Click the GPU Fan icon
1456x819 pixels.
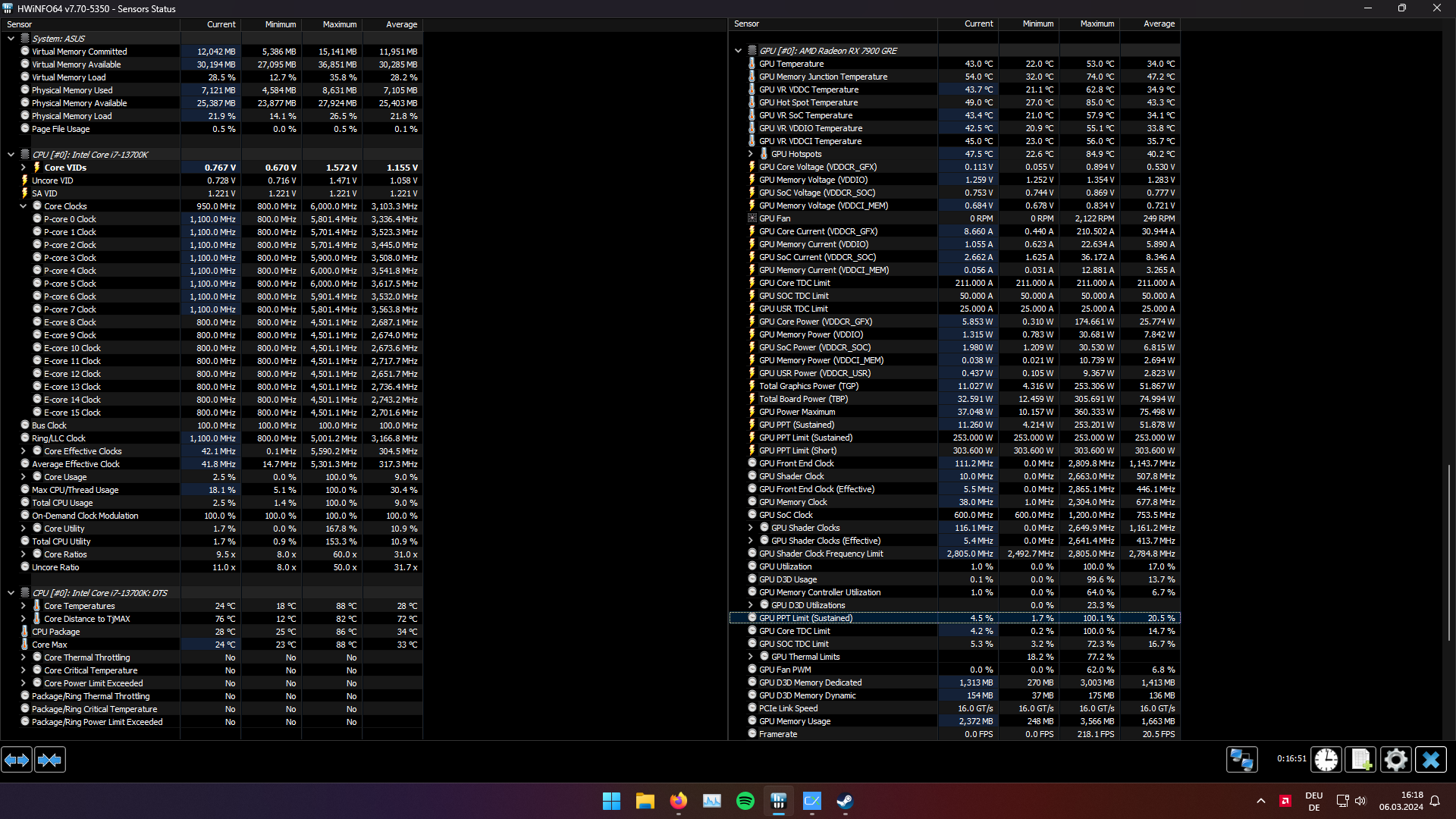point(752,218)
